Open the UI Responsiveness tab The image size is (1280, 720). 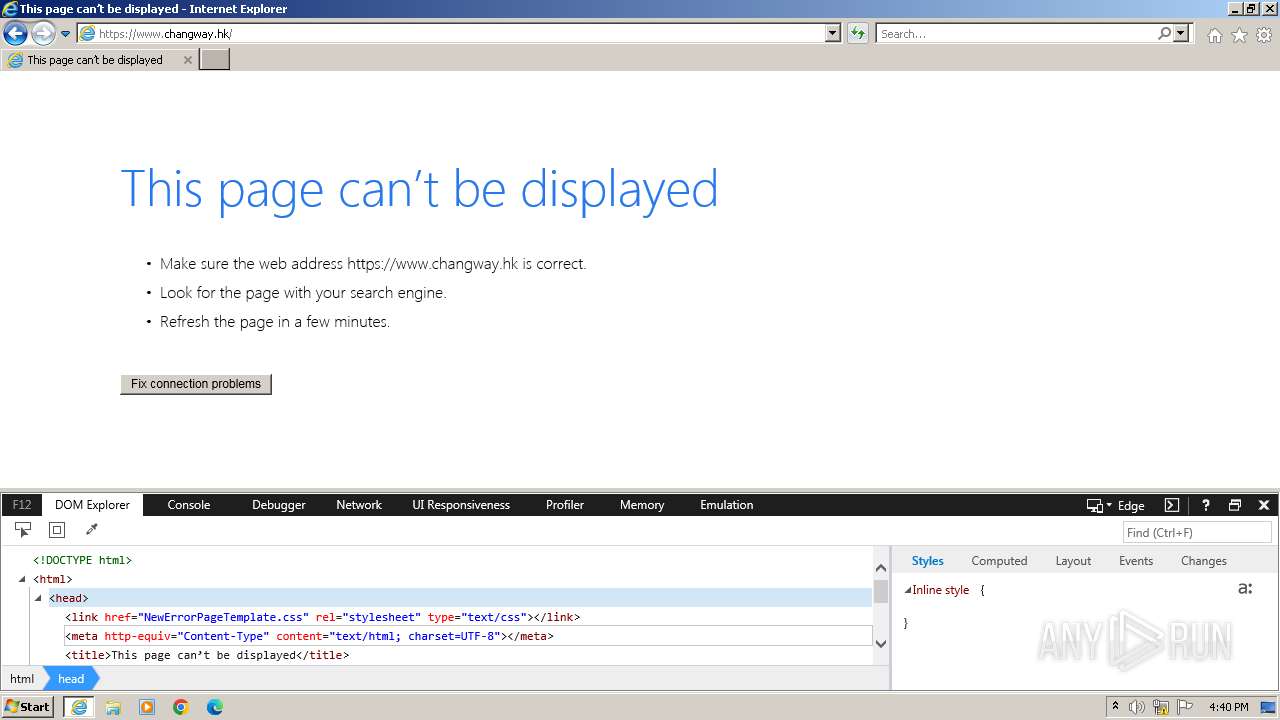[461, 505]
